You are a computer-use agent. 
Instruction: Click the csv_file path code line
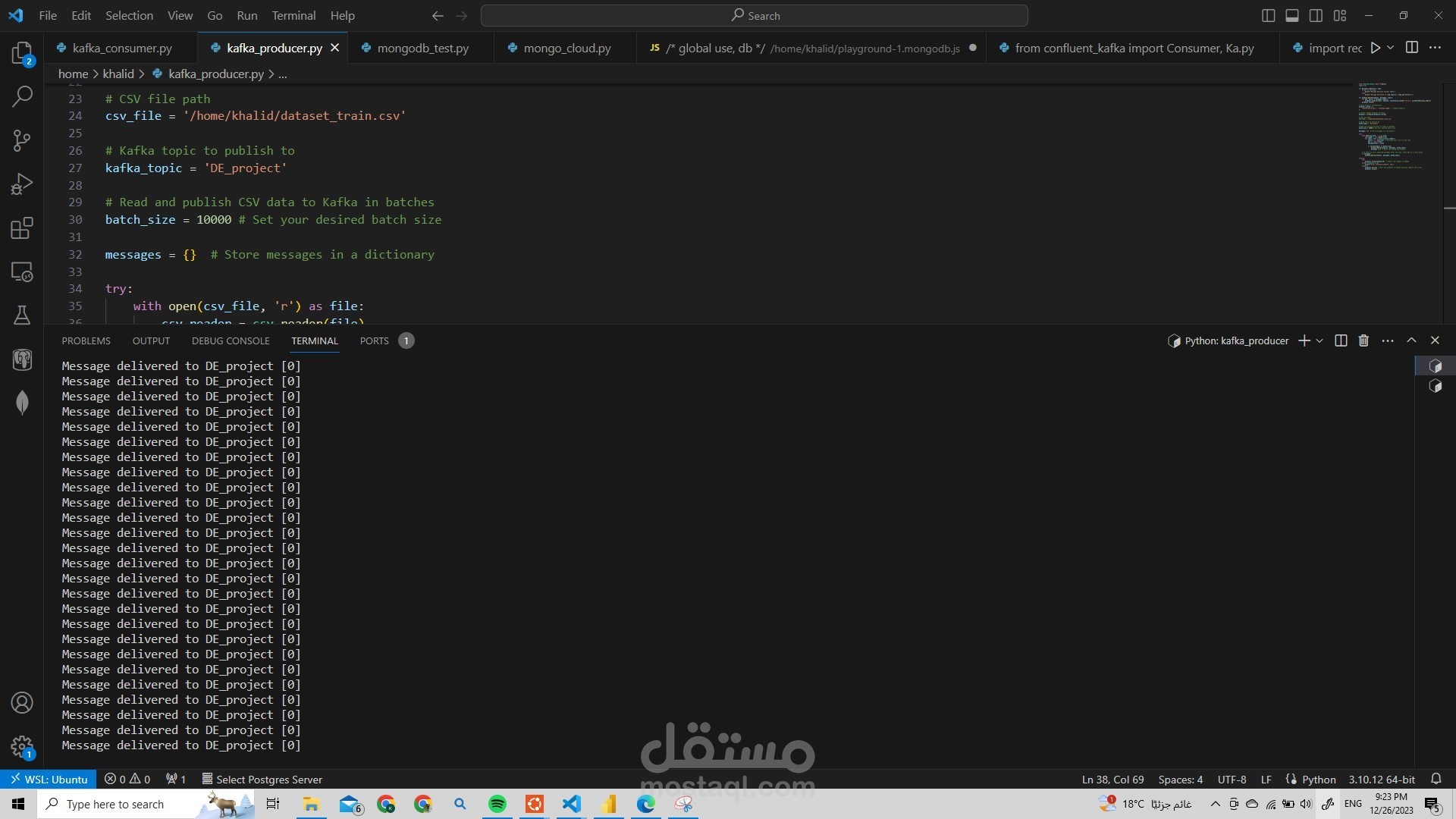[x=256, y=116]
